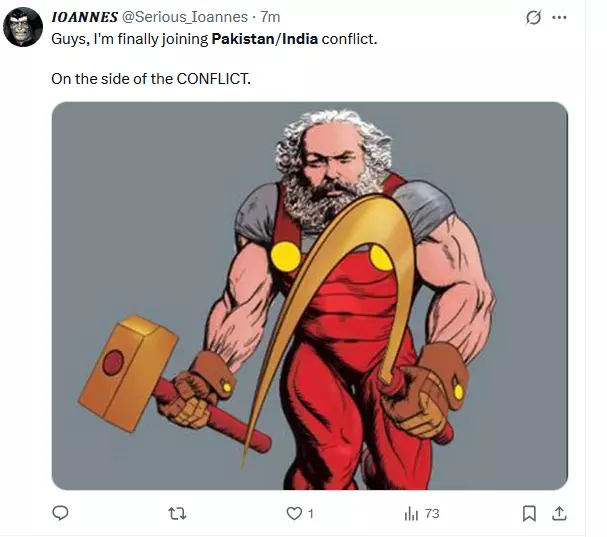Click the bold Pakistan keyword
Viewport: 607px width, 537px height.
pos(243,39)
